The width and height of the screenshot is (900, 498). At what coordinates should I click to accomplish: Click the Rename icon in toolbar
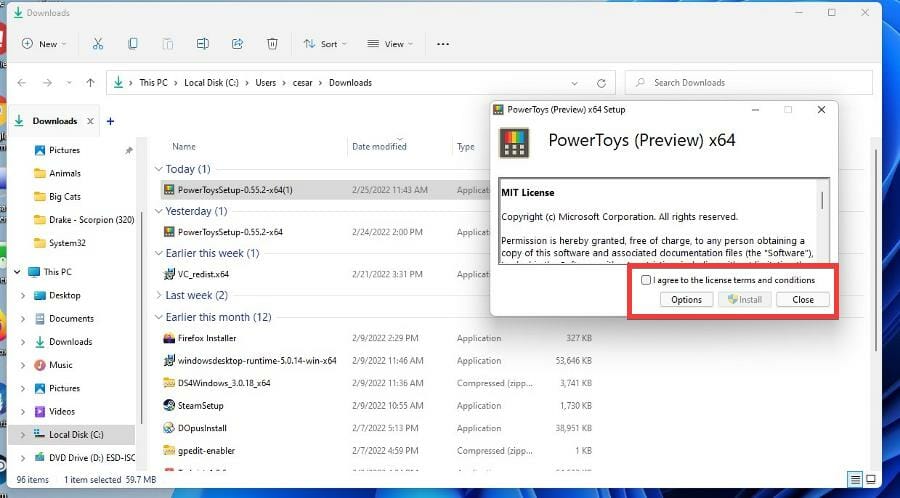pos(203,44)
